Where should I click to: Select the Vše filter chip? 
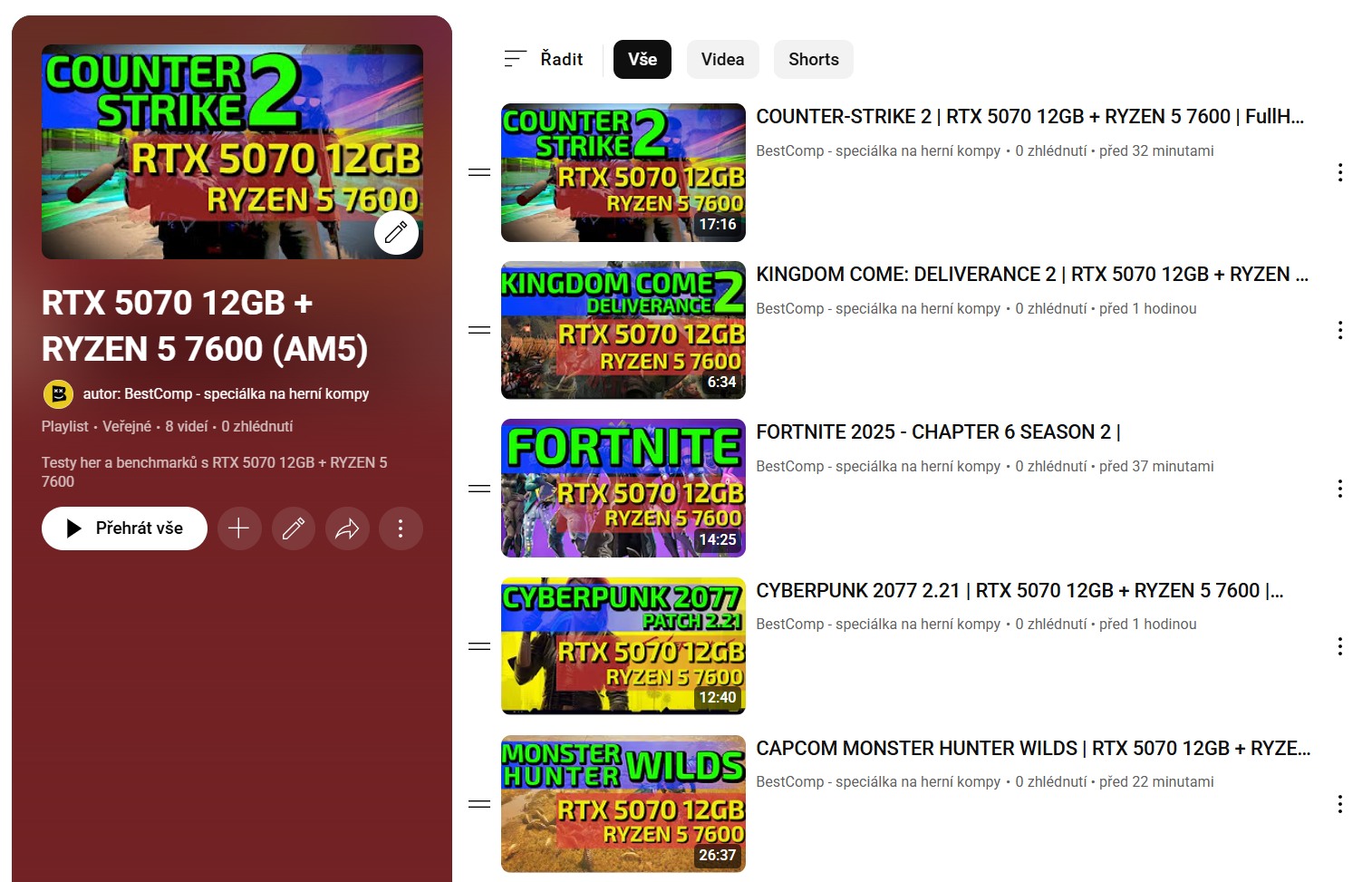pyautogui.click(x=643, y=59)
